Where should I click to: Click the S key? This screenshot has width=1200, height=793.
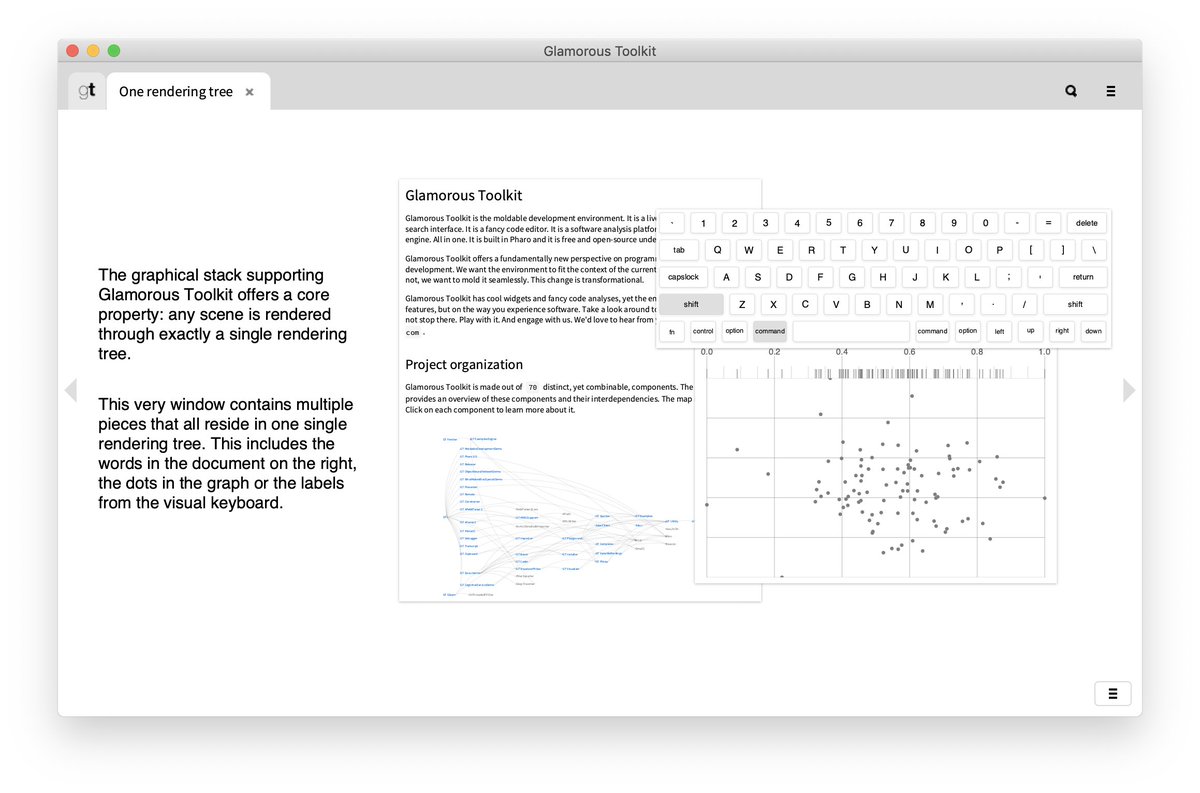pyautogui.click(x=758, y=277)
